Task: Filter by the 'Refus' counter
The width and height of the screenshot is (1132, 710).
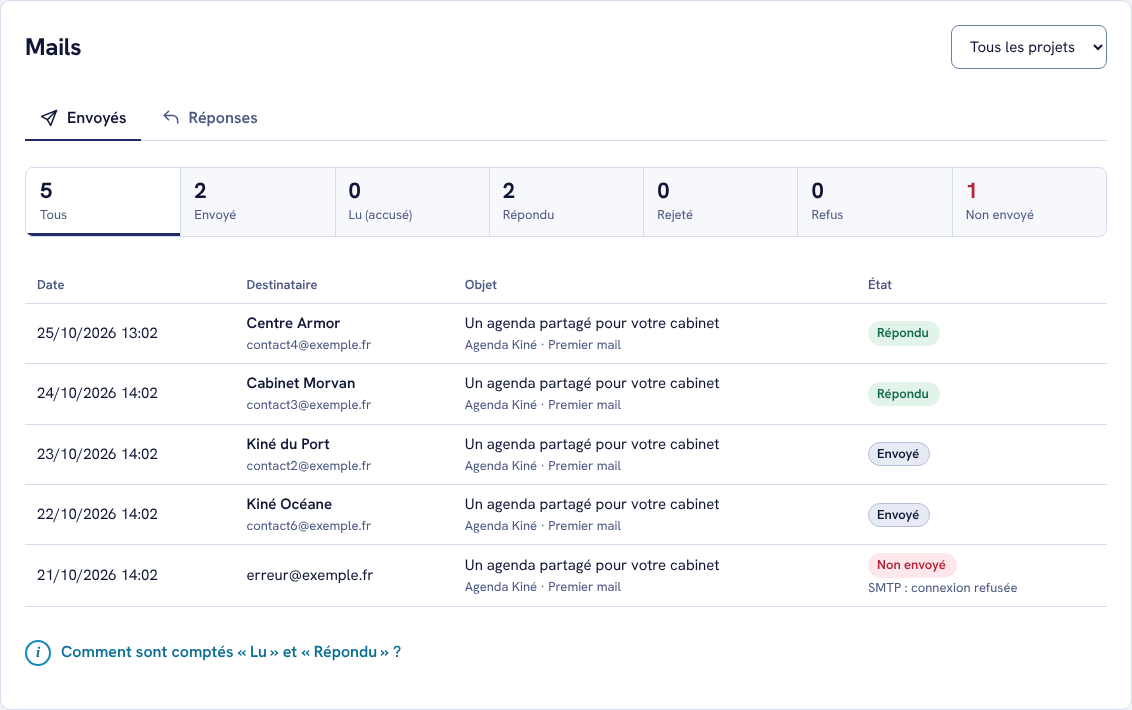Action: pyautogui.click(x=875, y=202)
